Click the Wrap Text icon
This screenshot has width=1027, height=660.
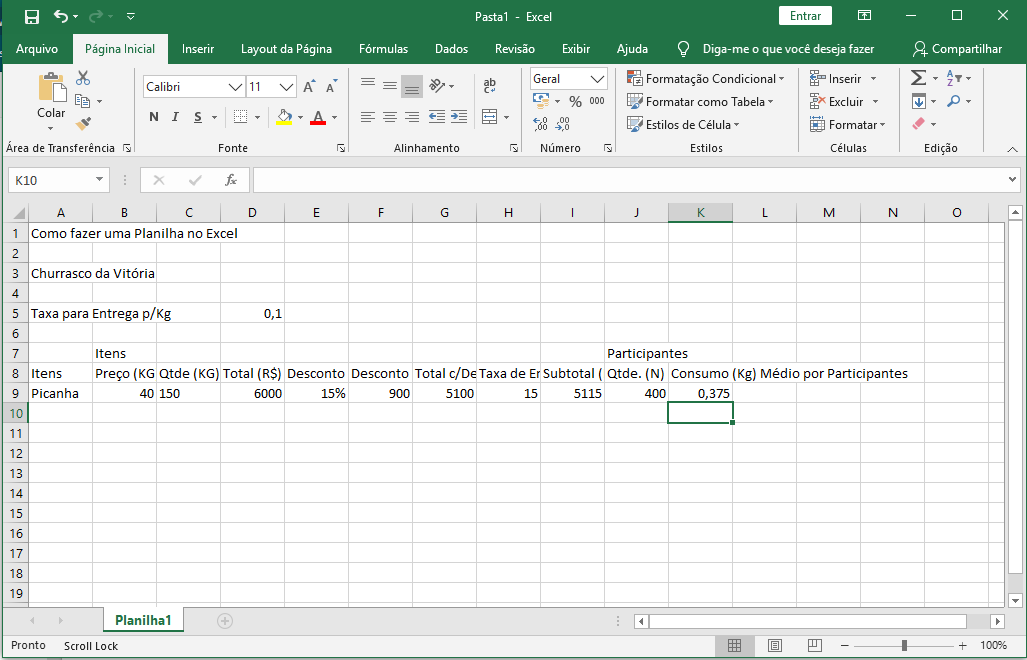[x=489, y=86]
